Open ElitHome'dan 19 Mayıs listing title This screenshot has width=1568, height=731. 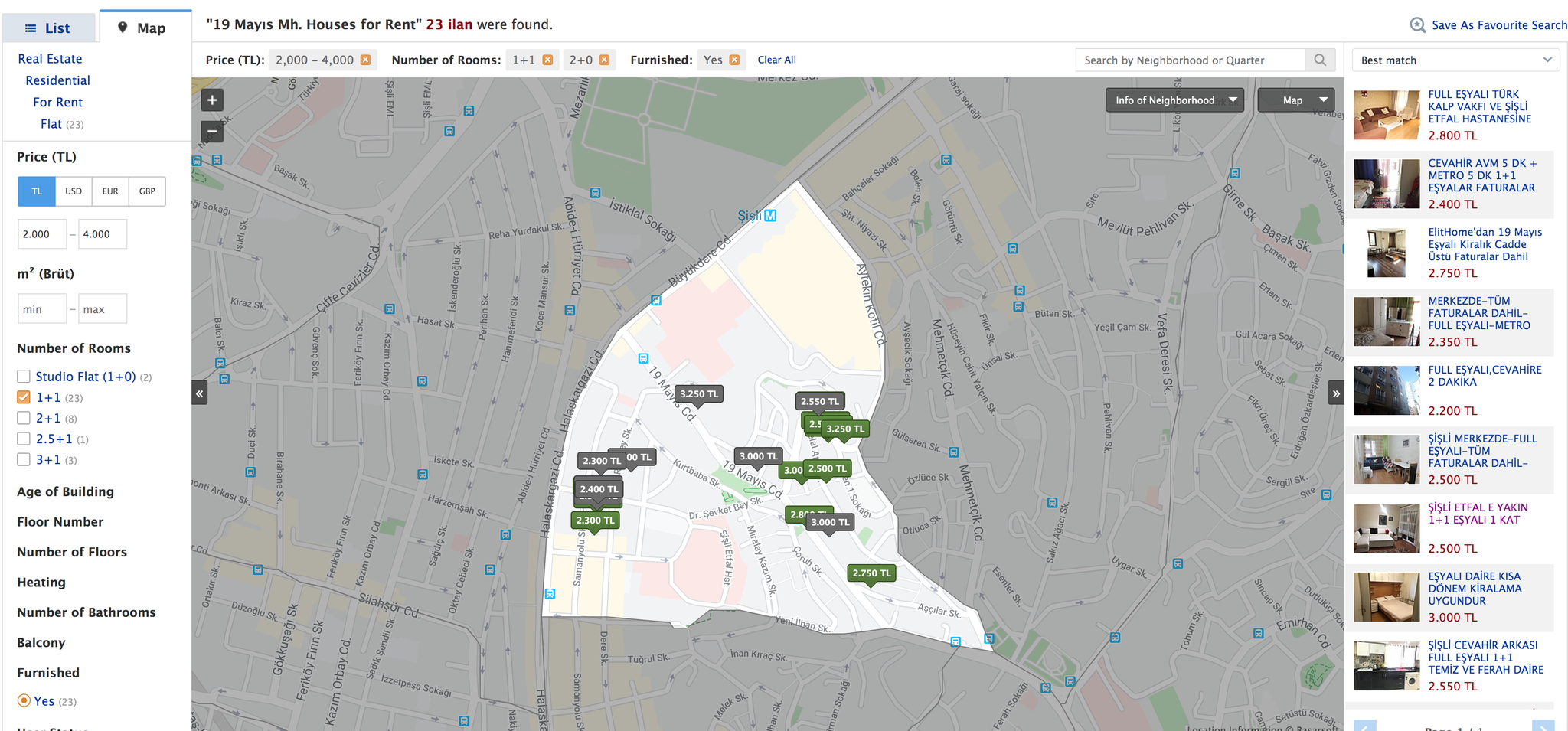point(1485,244)
